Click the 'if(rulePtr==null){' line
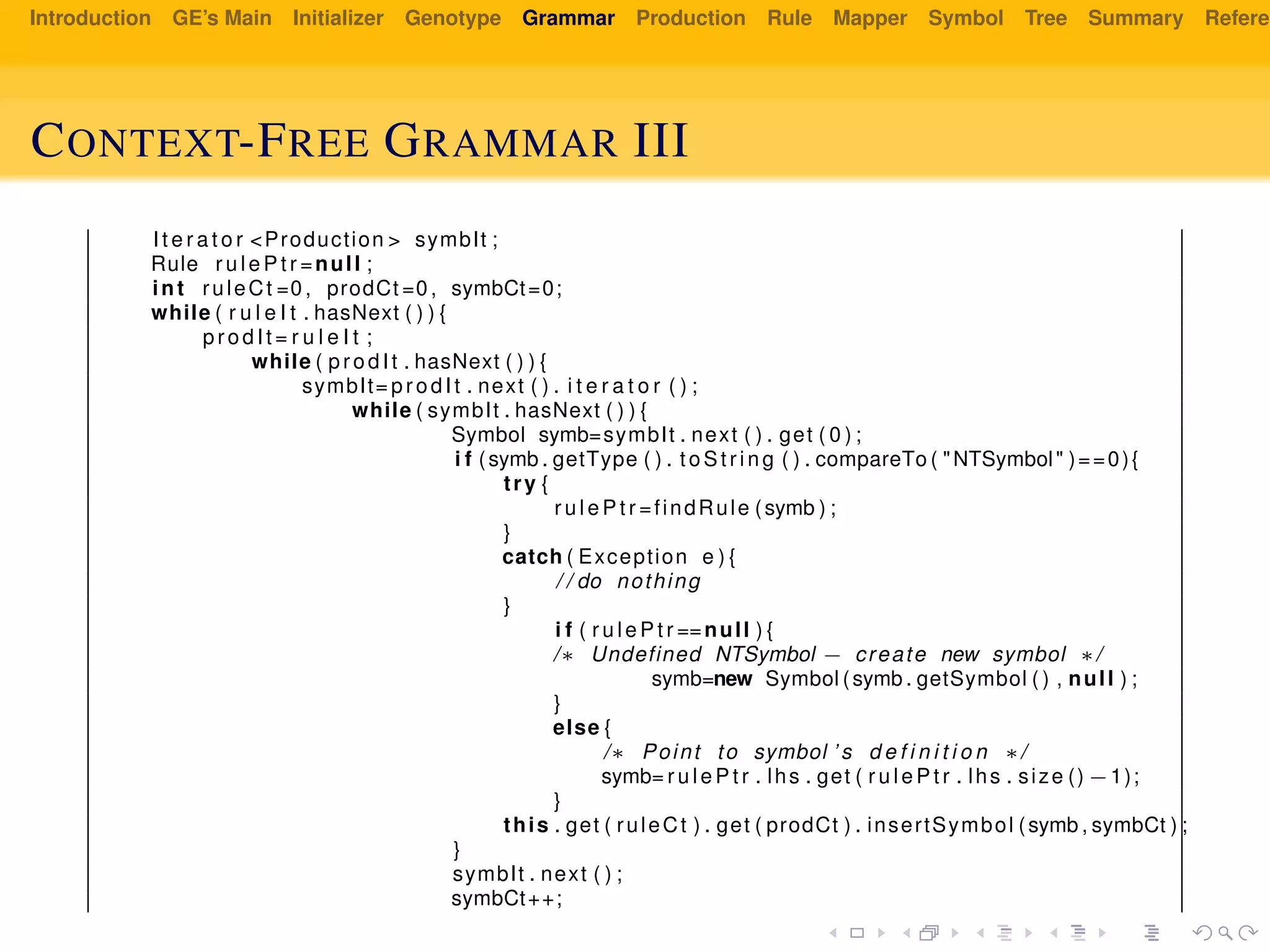This screenshot has height=952, width=1270. [x=664, y=630]
